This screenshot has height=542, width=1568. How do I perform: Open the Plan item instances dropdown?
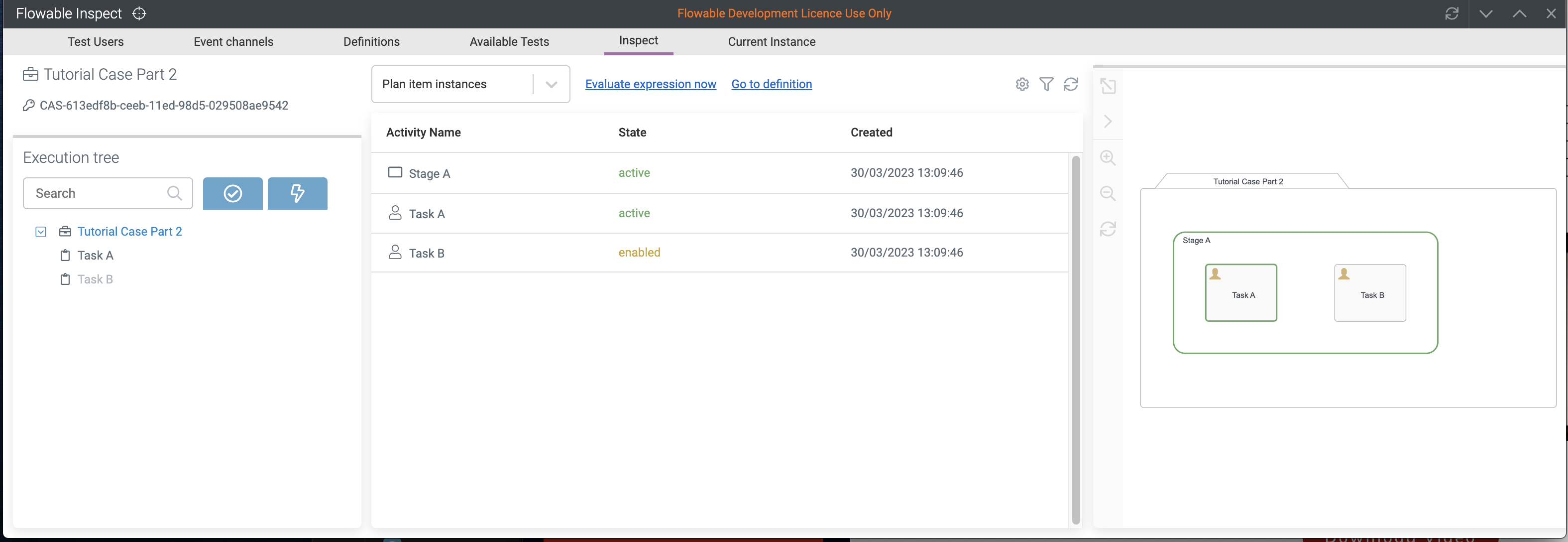(470, 84)
